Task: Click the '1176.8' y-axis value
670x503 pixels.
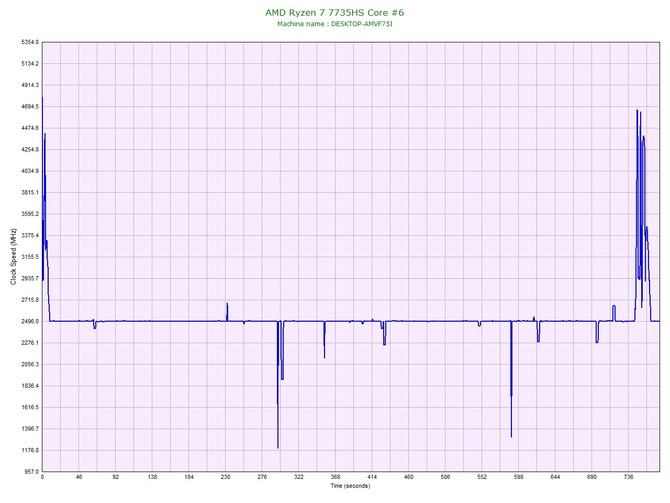Action: point(30,450)
